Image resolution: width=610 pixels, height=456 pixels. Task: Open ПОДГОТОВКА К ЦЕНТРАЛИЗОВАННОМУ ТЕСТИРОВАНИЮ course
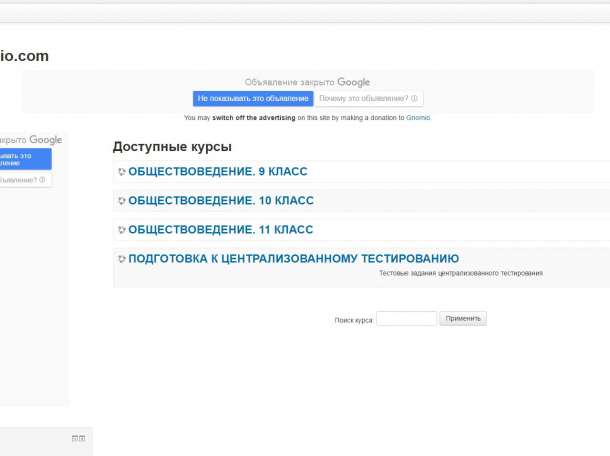click(x=294, y=259)
